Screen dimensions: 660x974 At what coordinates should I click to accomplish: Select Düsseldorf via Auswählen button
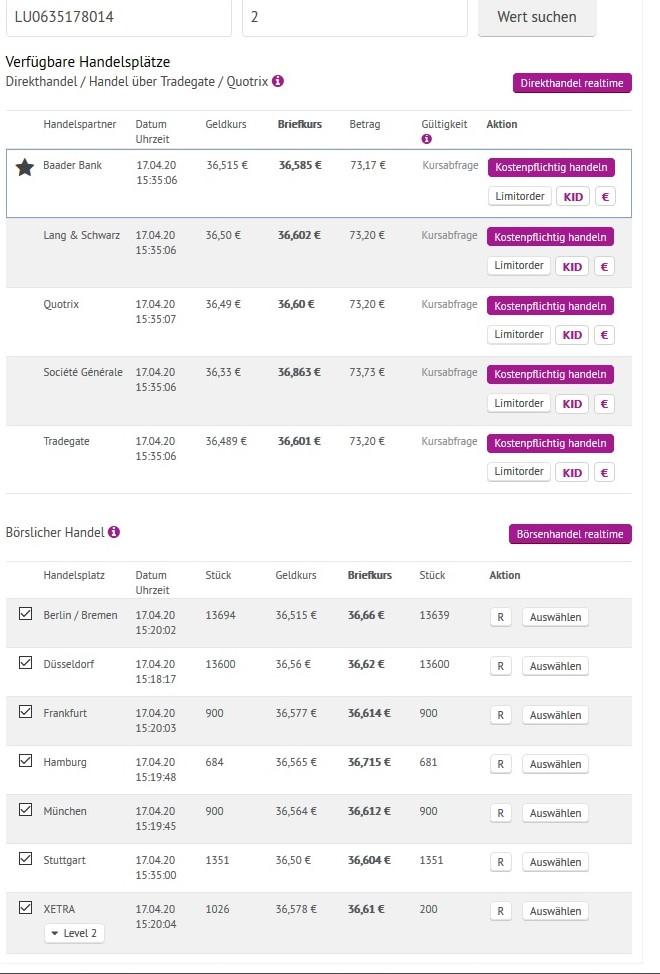[555, 665]
